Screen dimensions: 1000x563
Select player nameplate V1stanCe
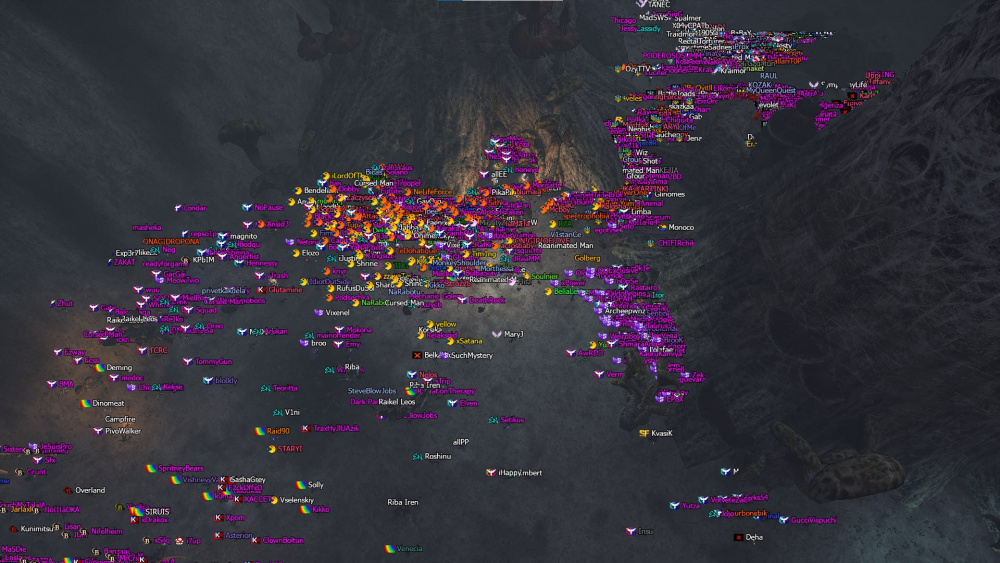pyautogui.click(x=565, y=235)
